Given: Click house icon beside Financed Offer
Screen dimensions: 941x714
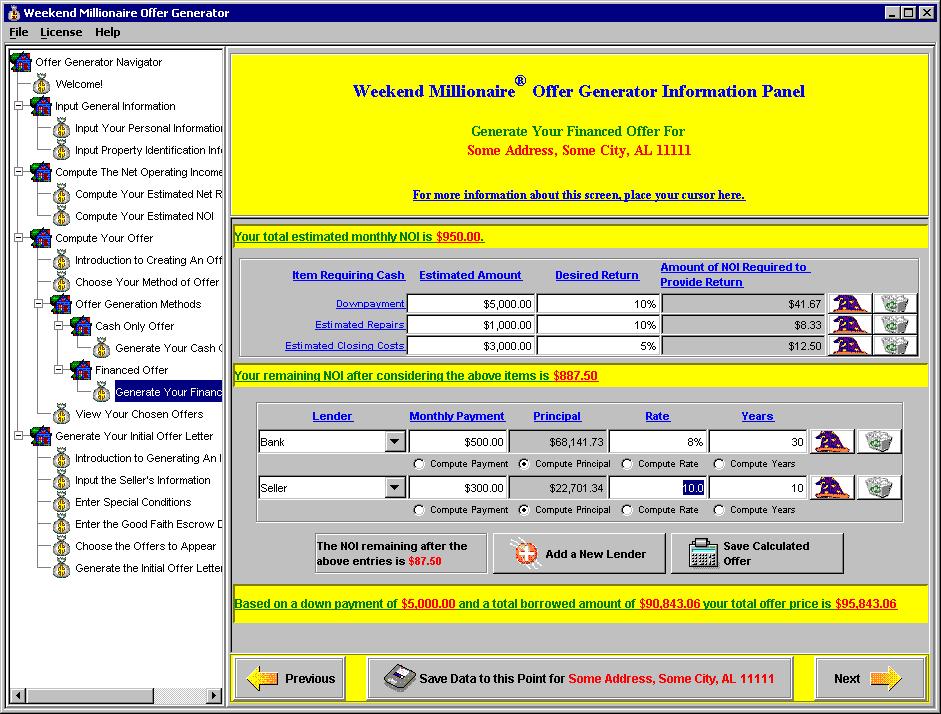Looking at the screenshot, I should tap(81, 370).
